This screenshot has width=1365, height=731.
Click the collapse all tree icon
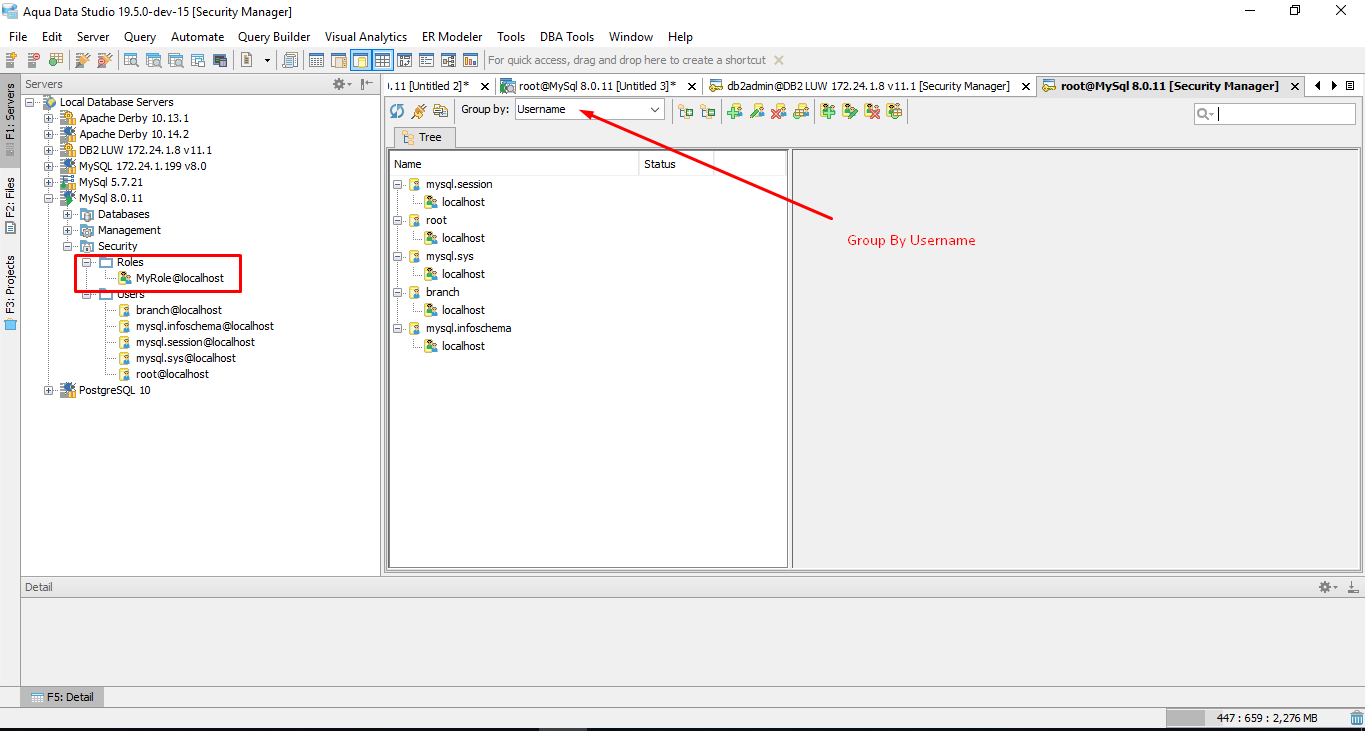click(x=707, y=111)
